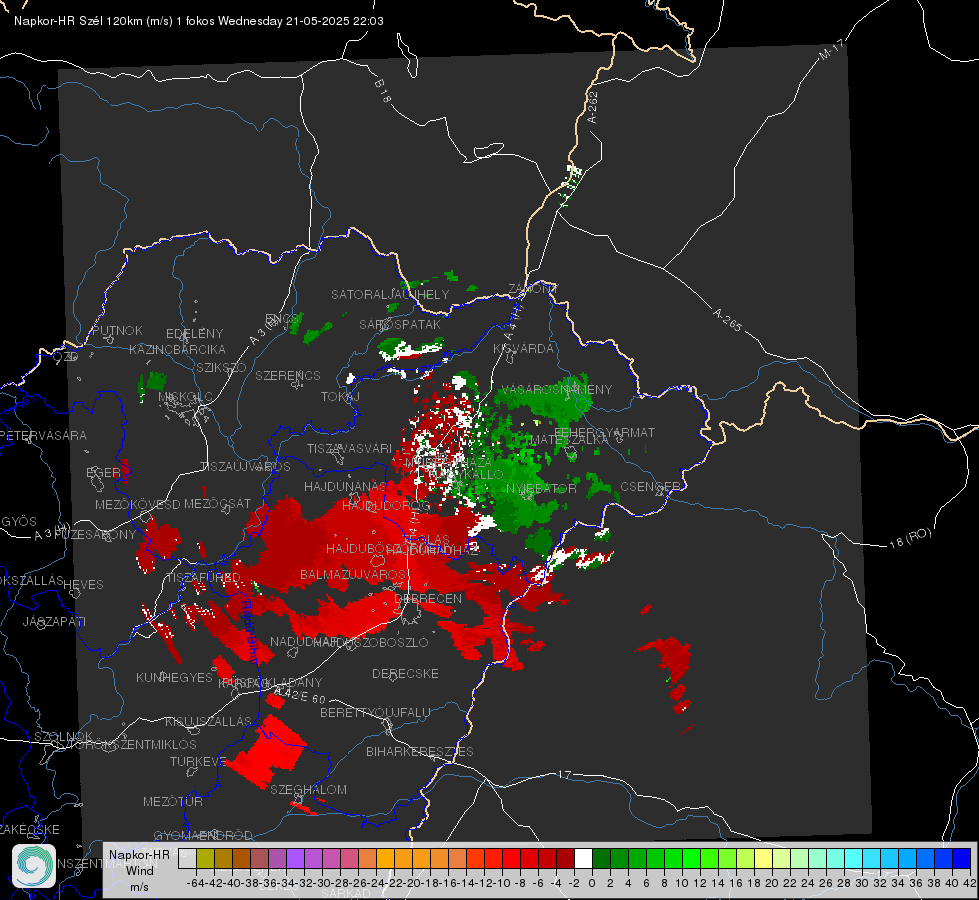The image size is (979, 900).
Task: Click the BALMAZÚJVÁROS label
Action: tap(353, 574)
